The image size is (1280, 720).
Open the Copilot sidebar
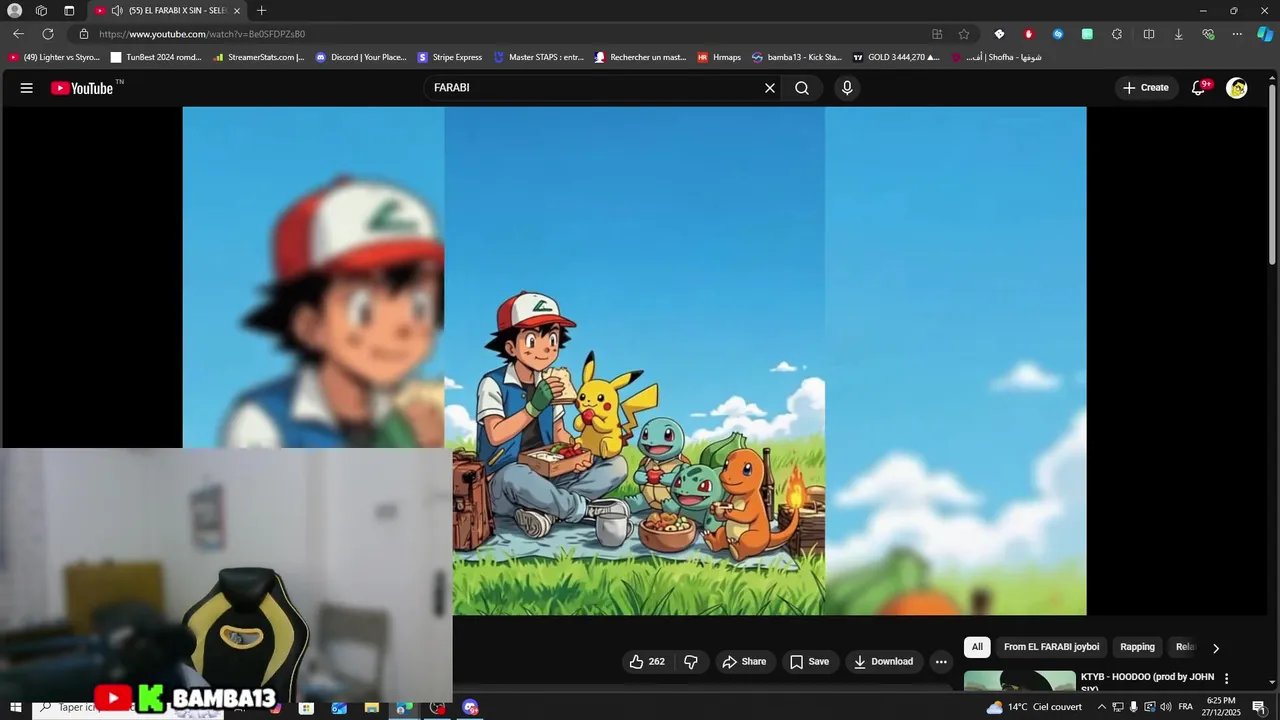coord(1265,34)
